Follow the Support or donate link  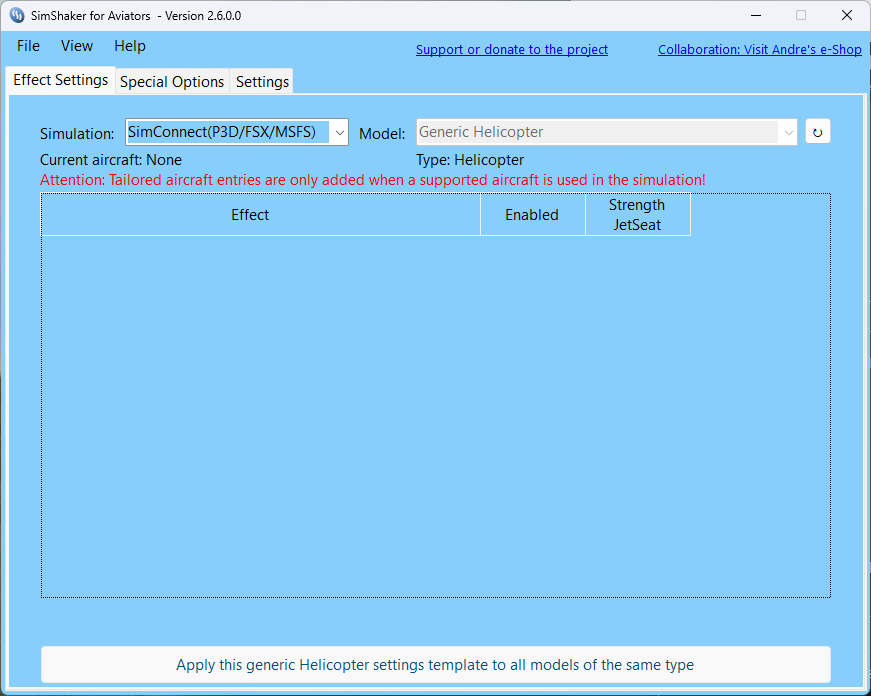pyautogui.click(x=511, y=50)
